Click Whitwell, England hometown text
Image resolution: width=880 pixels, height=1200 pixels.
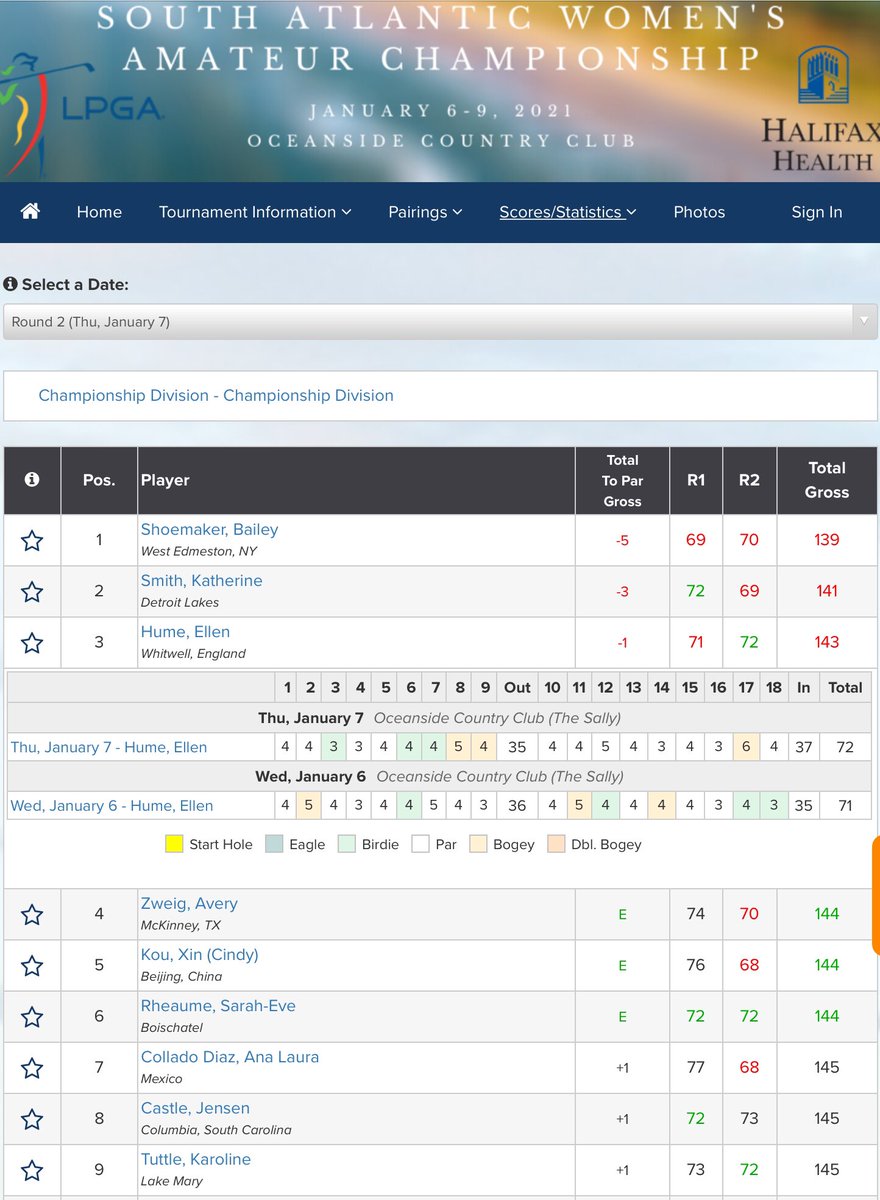193,653
